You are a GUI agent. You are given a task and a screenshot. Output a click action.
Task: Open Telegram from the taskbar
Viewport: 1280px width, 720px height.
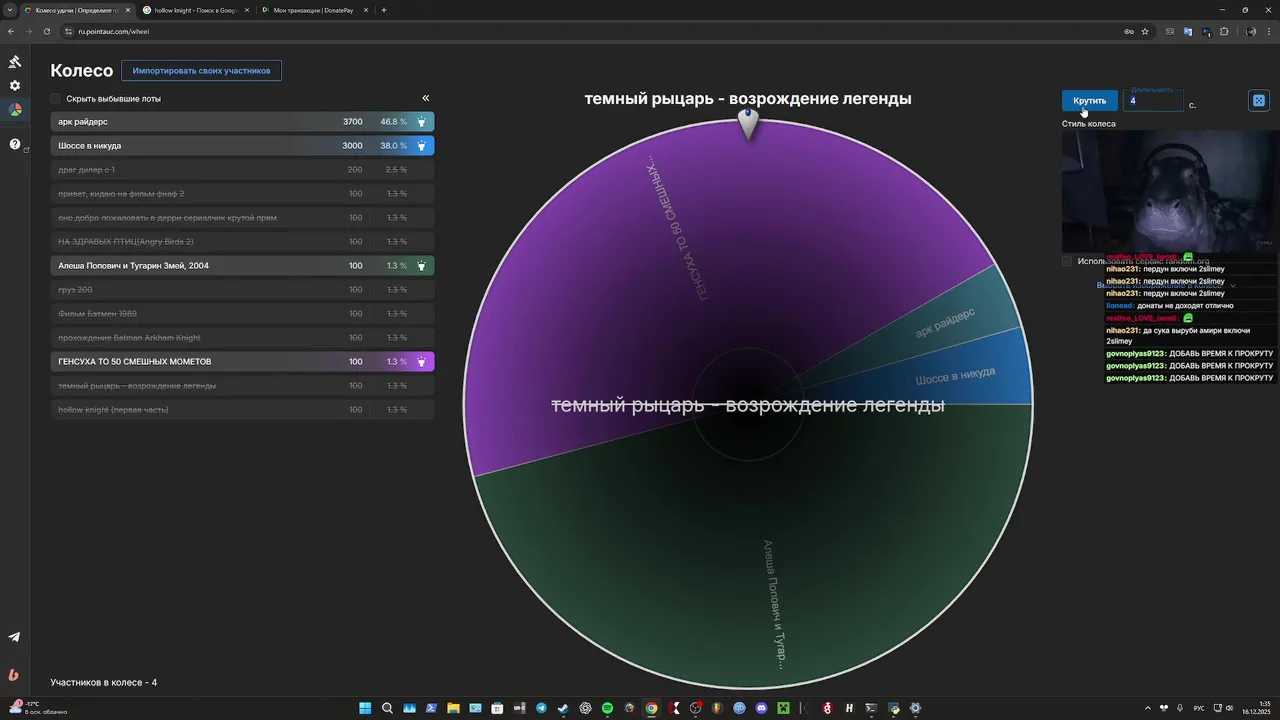541,708
